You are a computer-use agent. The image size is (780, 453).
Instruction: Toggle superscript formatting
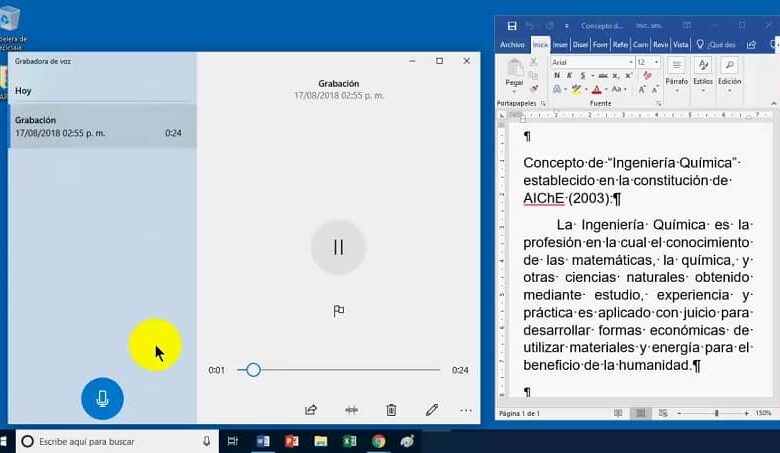click(629, 76)
